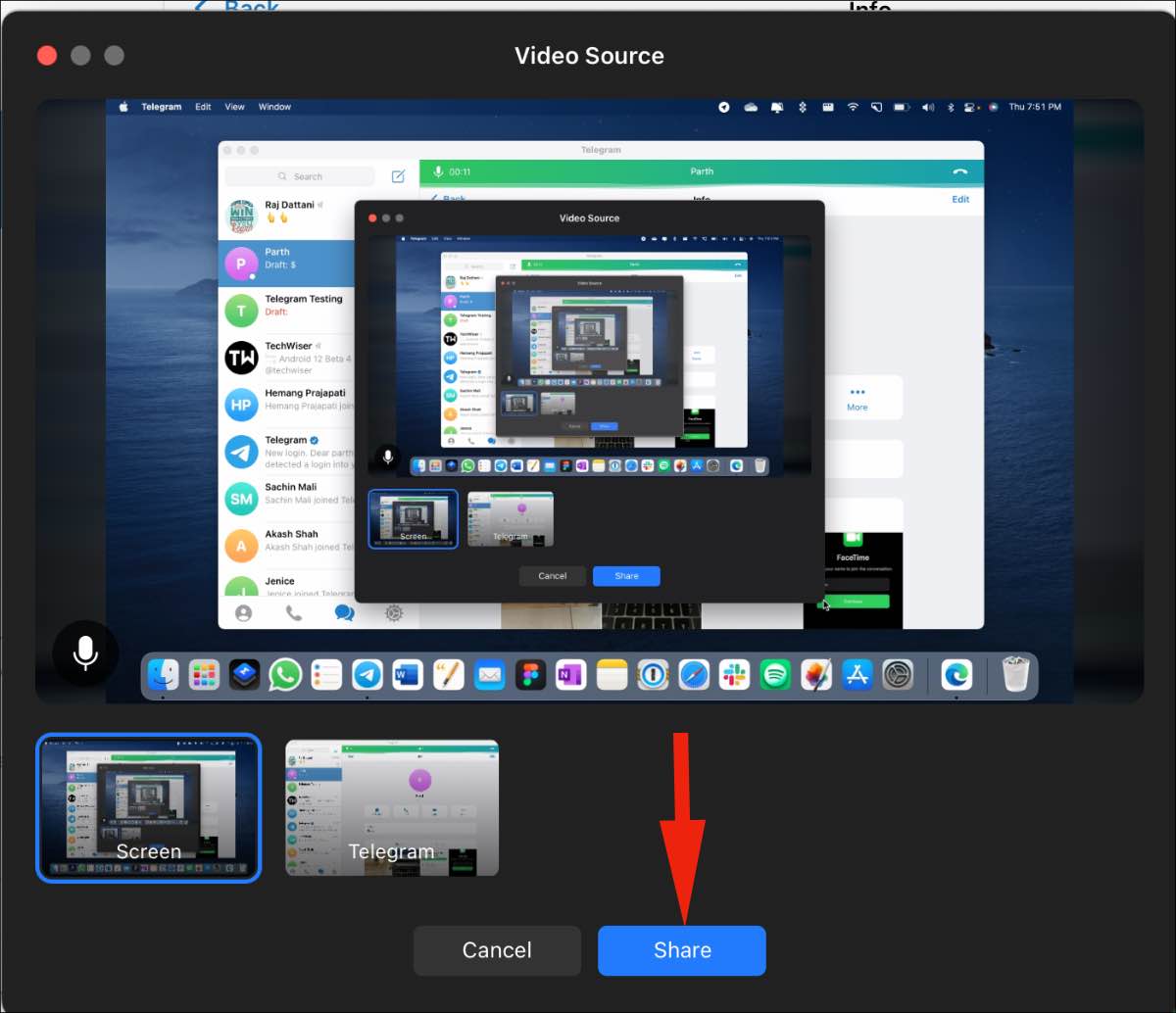Image resolution: width=1176 pixels, height=1013 pixels.
Task: Click the Safari compass icon in the dock
Action: [x=694, y=674]
